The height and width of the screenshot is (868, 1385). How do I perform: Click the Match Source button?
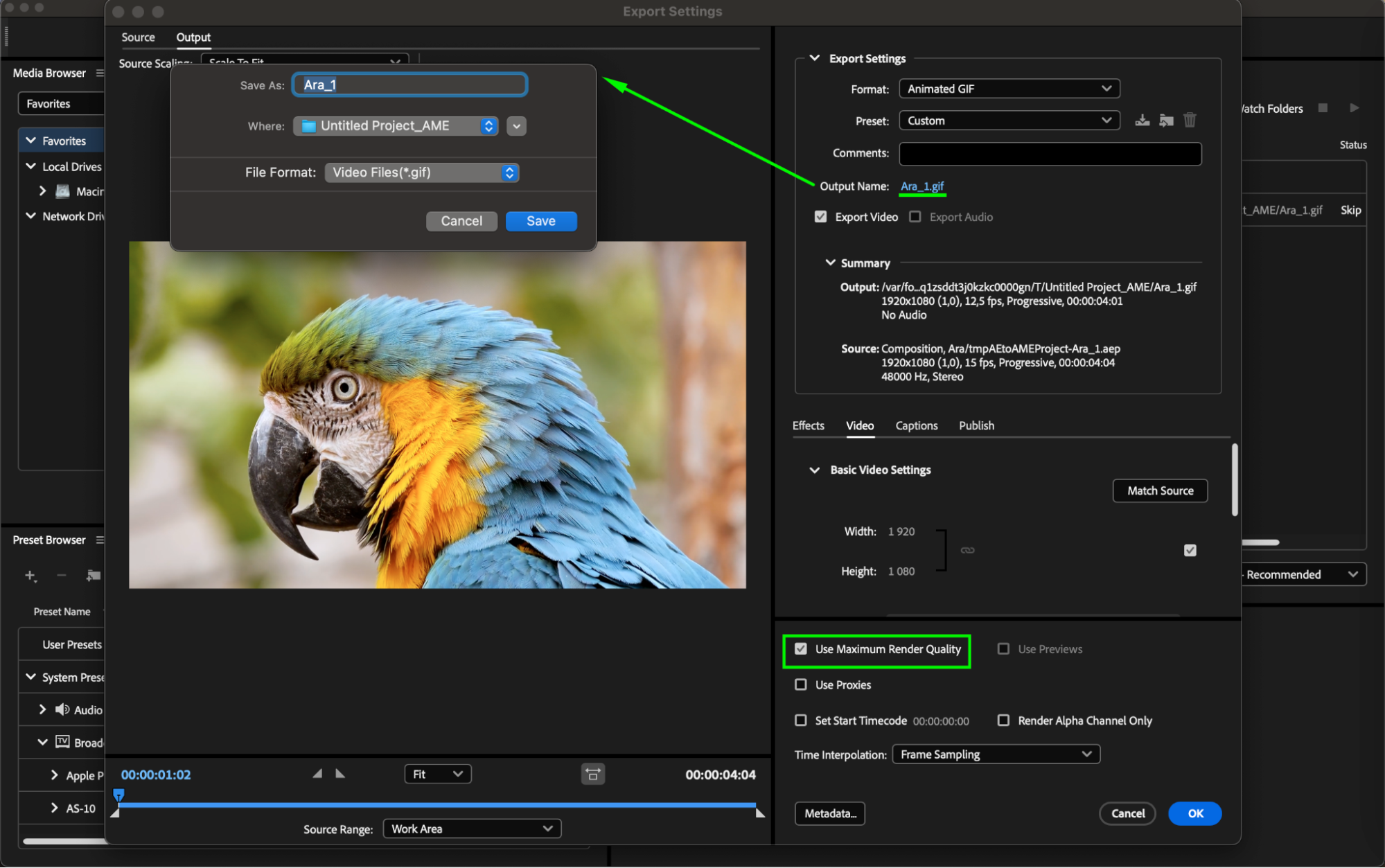(1160, 490)
